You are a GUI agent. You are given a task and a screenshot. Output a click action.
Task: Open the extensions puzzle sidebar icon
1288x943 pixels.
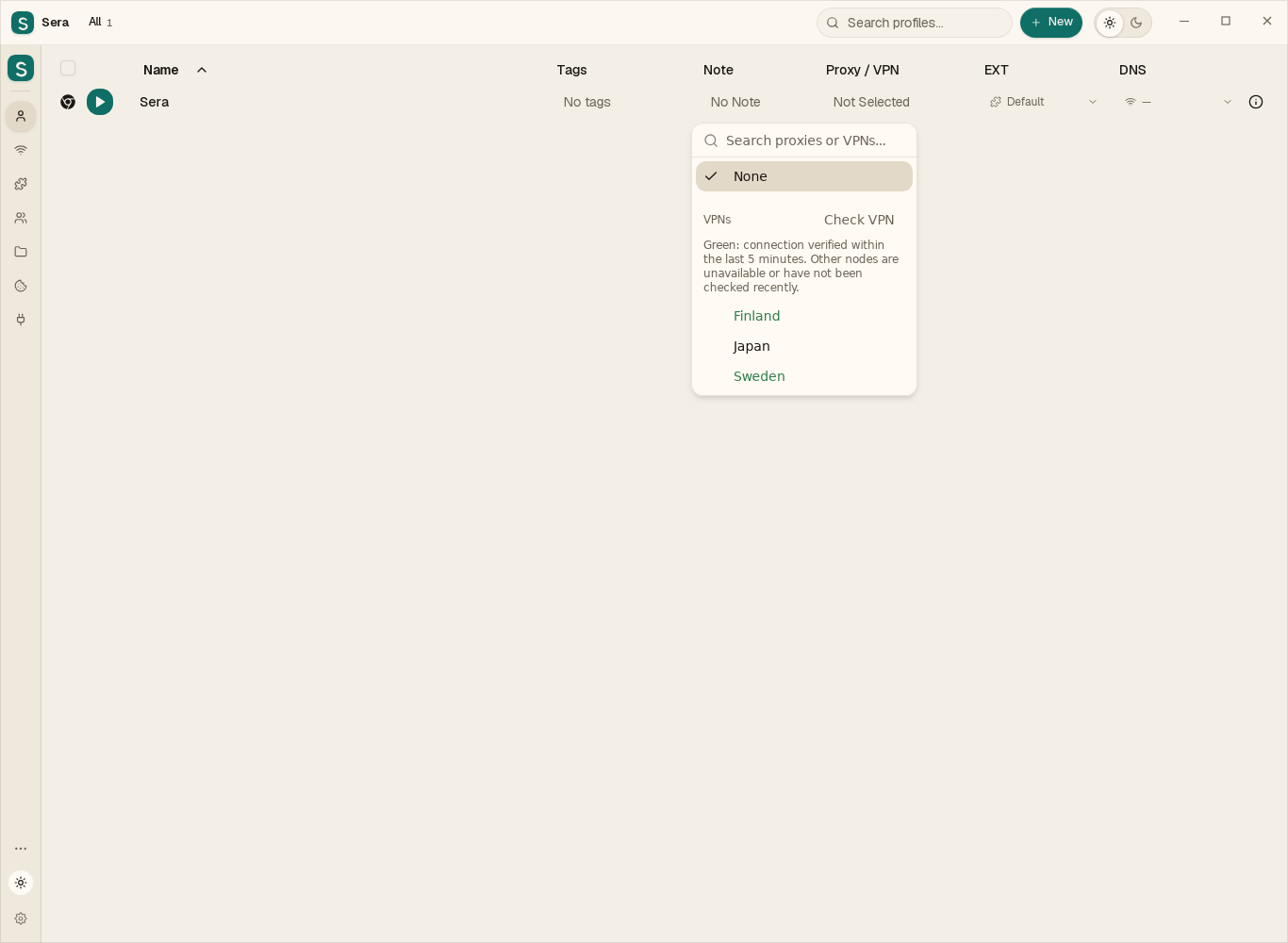[21, 184]
